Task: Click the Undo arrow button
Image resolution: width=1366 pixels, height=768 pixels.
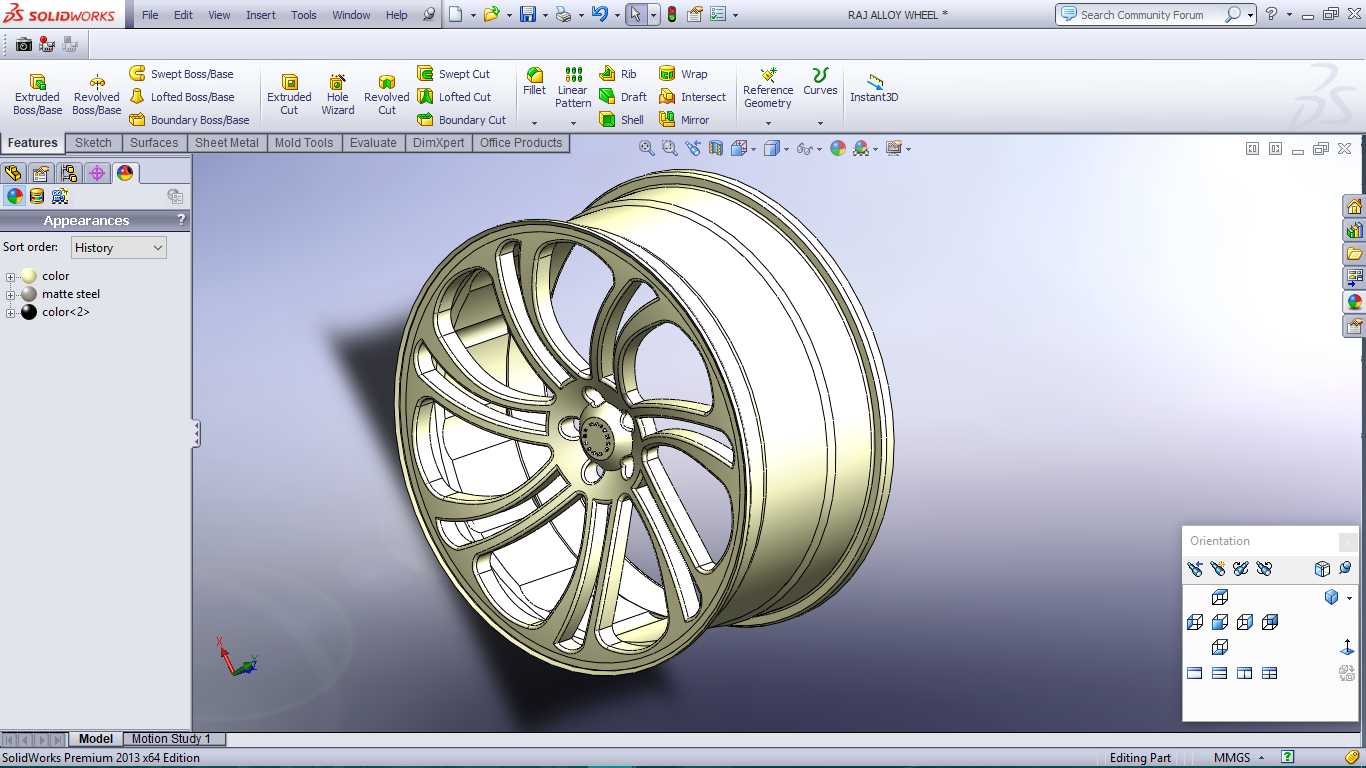Action: (x=599, y=15)
